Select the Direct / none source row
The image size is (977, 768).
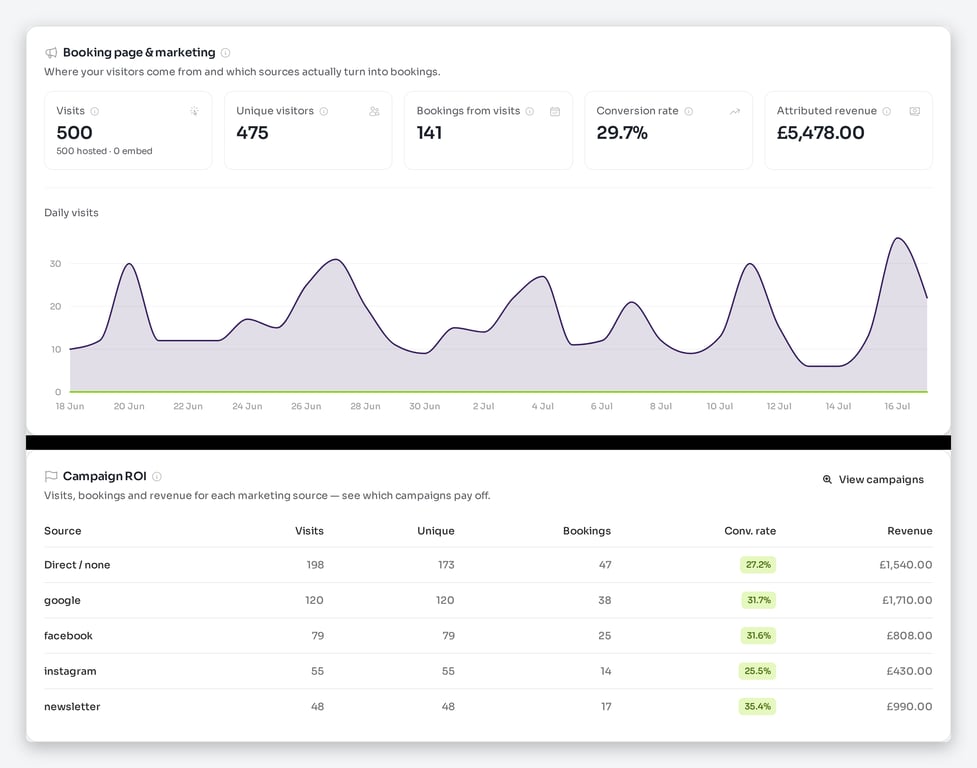point(488,565)
